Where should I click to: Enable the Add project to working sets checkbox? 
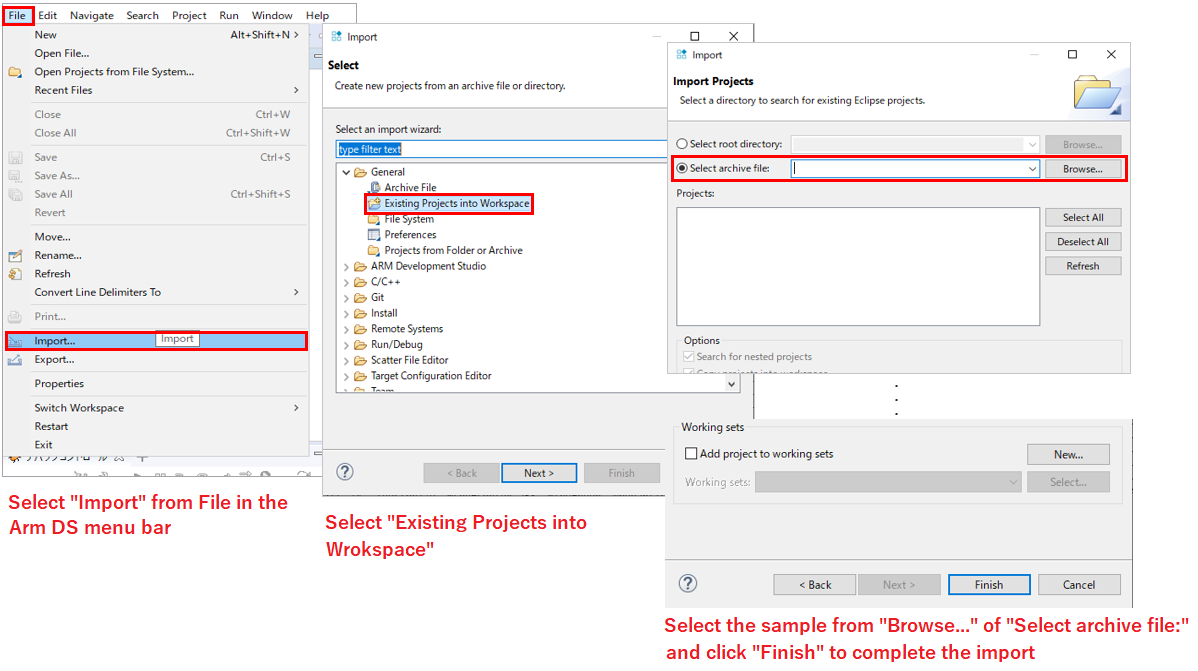pos(689,453)
